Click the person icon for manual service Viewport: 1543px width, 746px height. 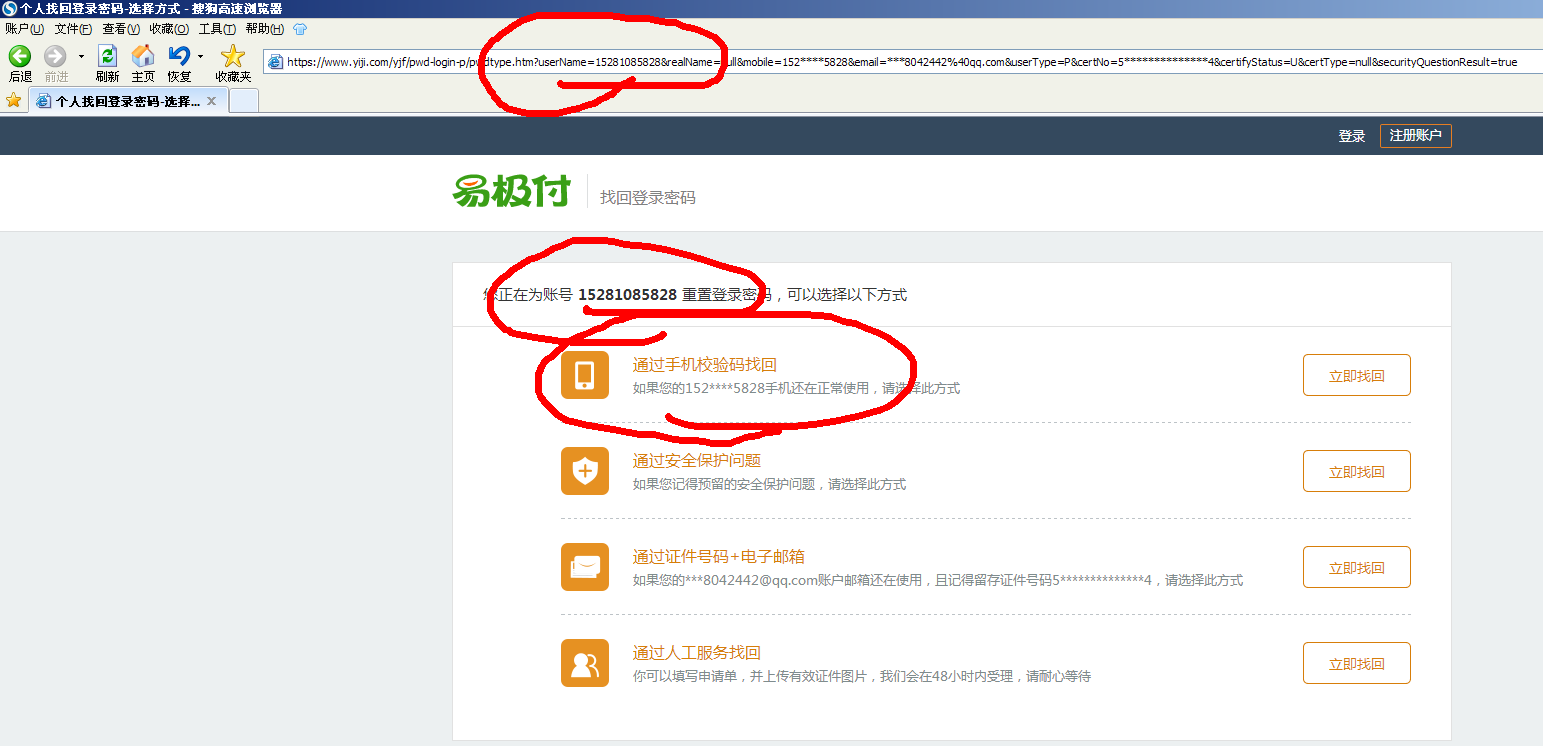point(585,663)
